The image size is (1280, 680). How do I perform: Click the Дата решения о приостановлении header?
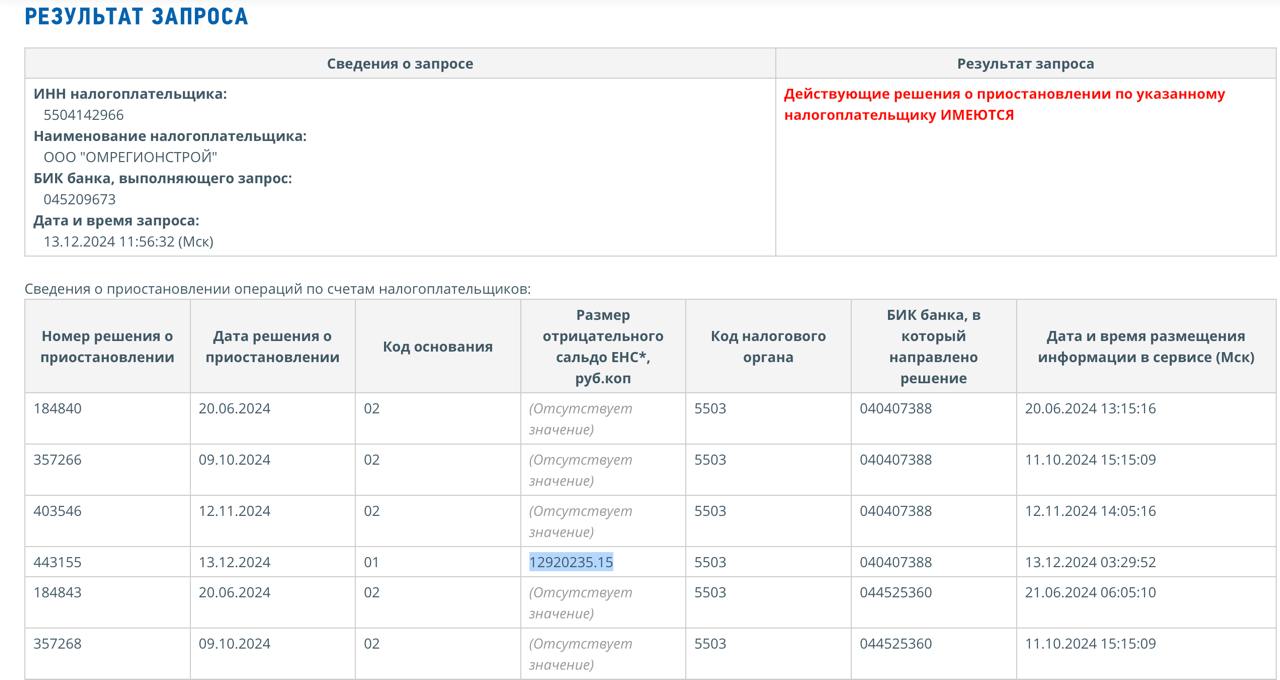272,346
